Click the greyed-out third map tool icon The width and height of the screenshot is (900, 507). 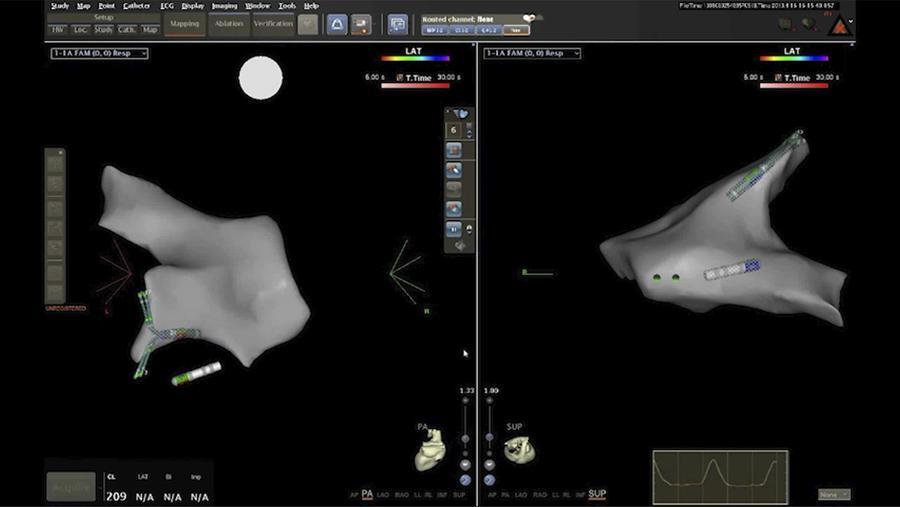coord(453,189)
